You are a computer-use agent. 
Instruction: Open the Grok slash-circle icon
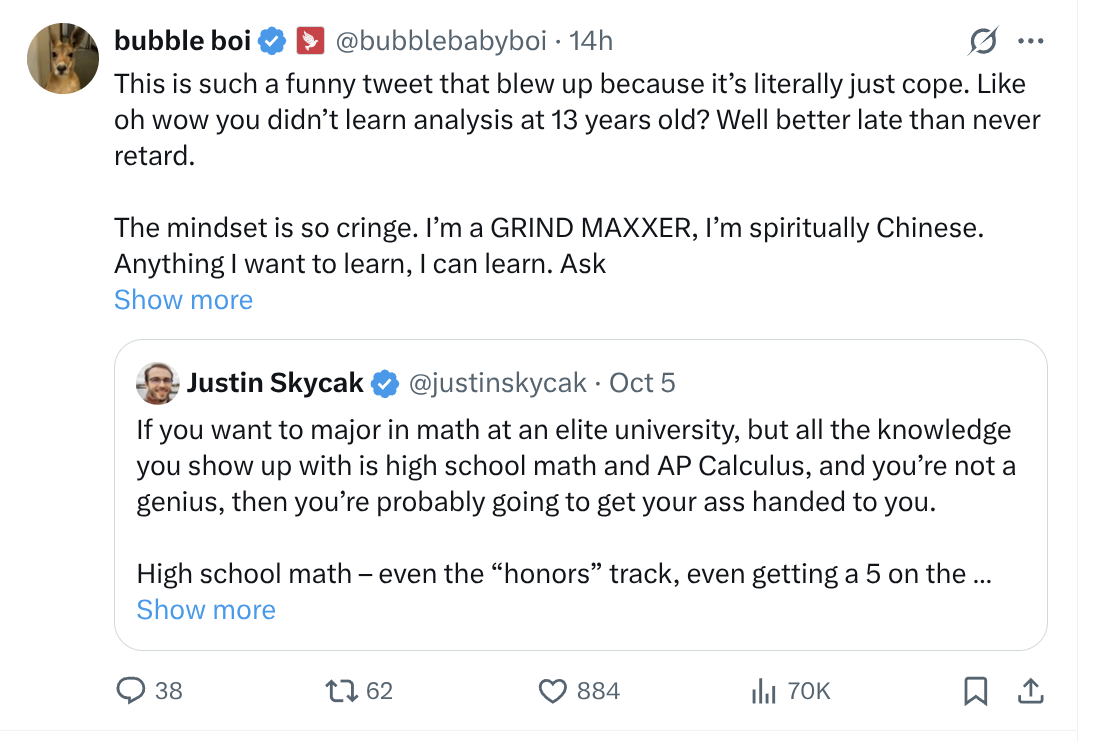point(983,41)
